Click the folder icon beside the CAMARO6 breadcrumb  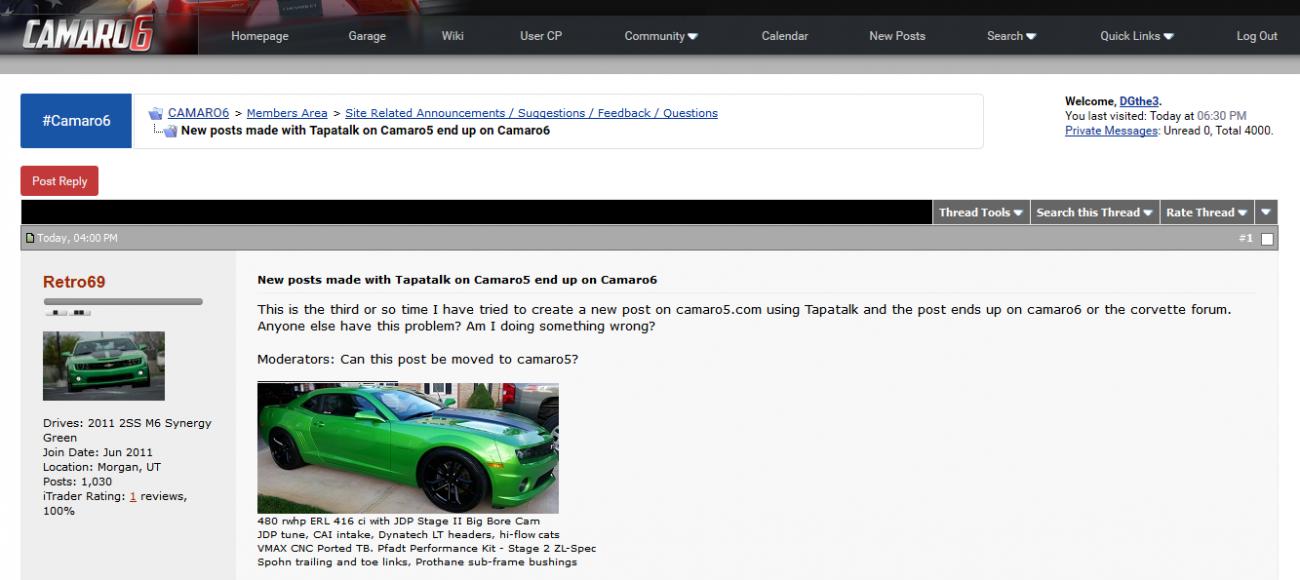(x=155, y=112)
